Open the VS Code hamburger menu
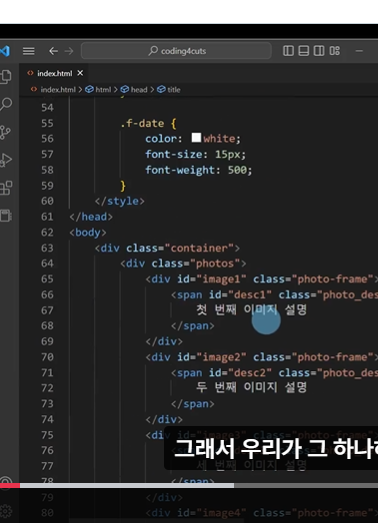 [x=29, y=51]
